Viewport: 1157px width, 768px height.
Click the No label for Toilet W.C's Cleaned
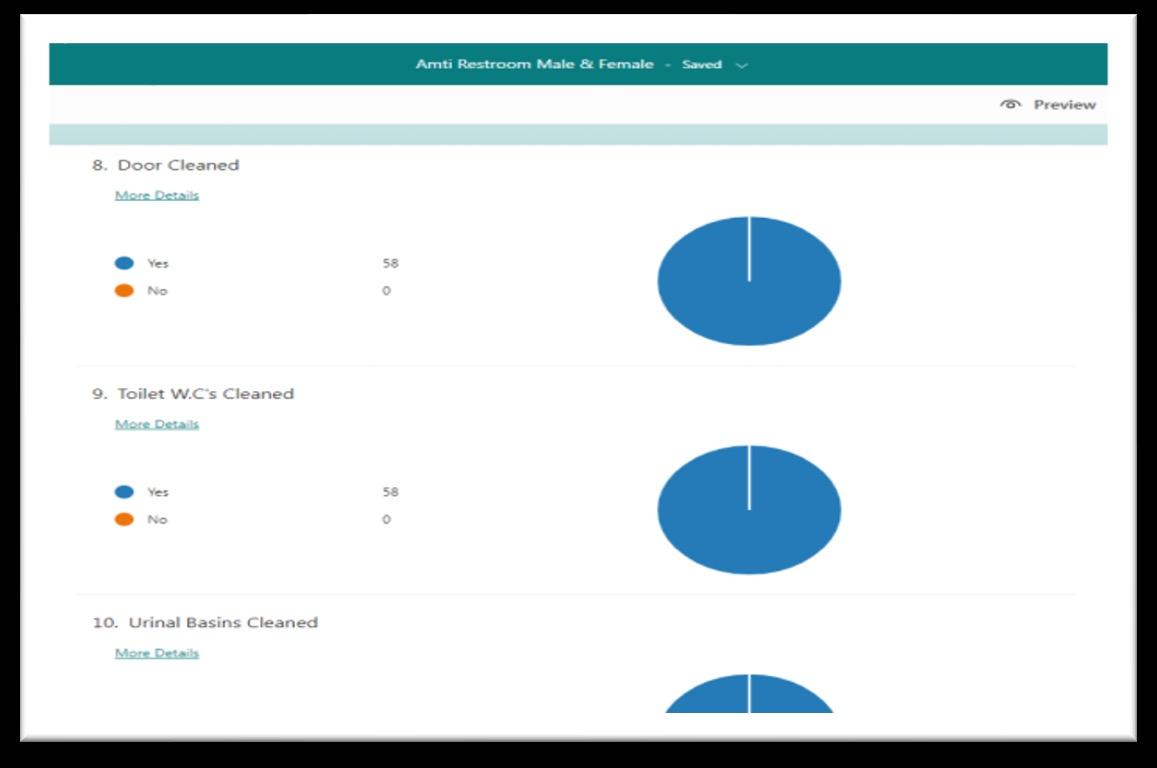156,519
